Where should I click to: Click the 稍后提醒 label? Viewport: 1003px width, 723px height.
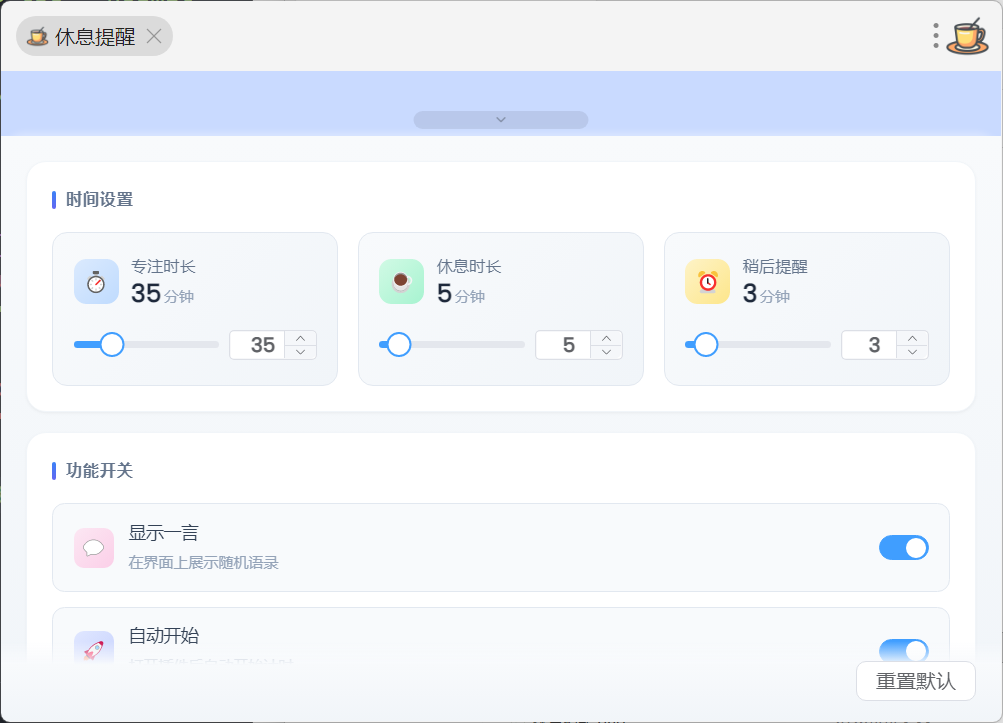coord(775,267)
